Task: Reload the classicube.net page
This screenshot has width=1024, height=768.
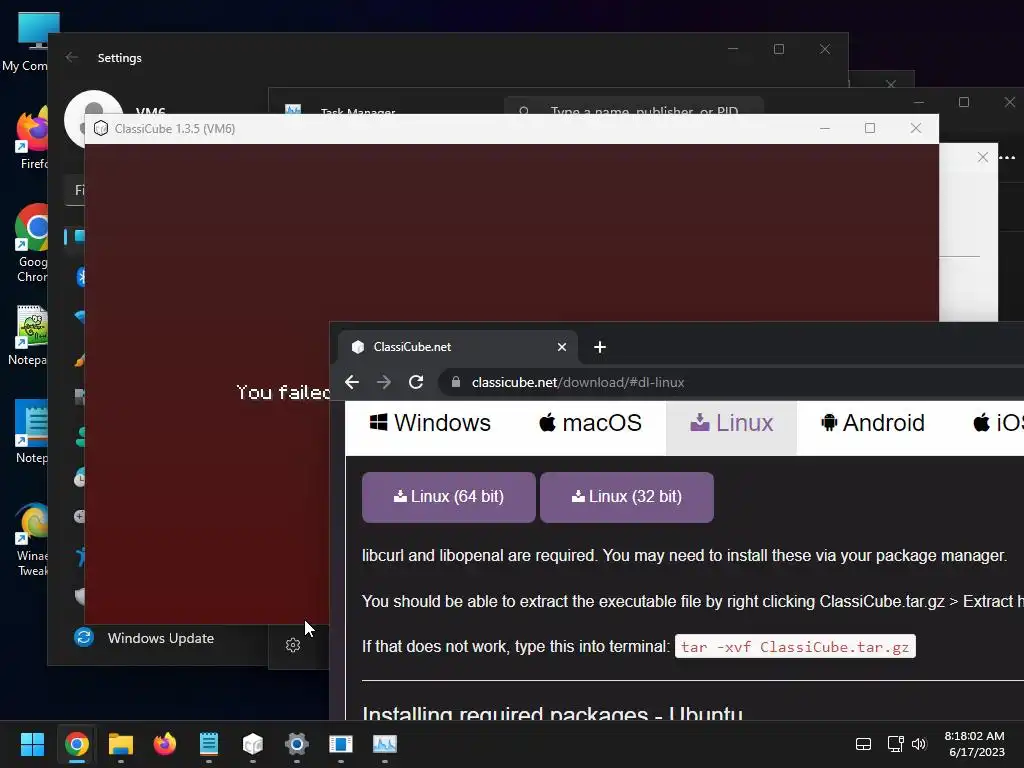Action: coord(416,382)
